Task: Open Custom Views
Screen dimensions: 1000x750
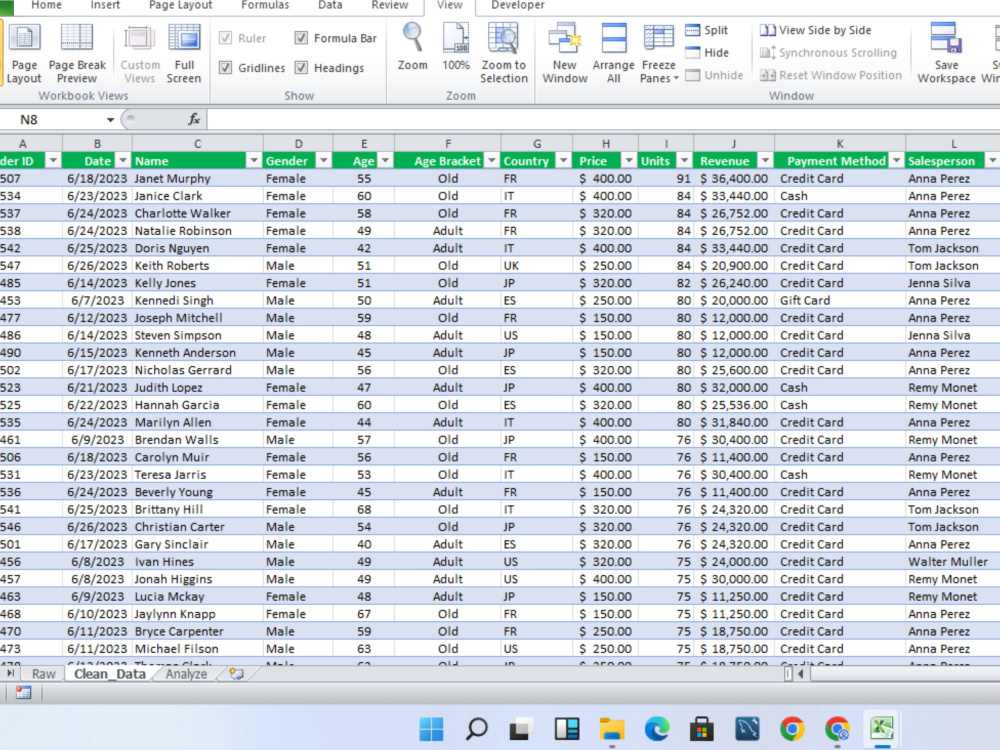Action: [x=140, y=54]
